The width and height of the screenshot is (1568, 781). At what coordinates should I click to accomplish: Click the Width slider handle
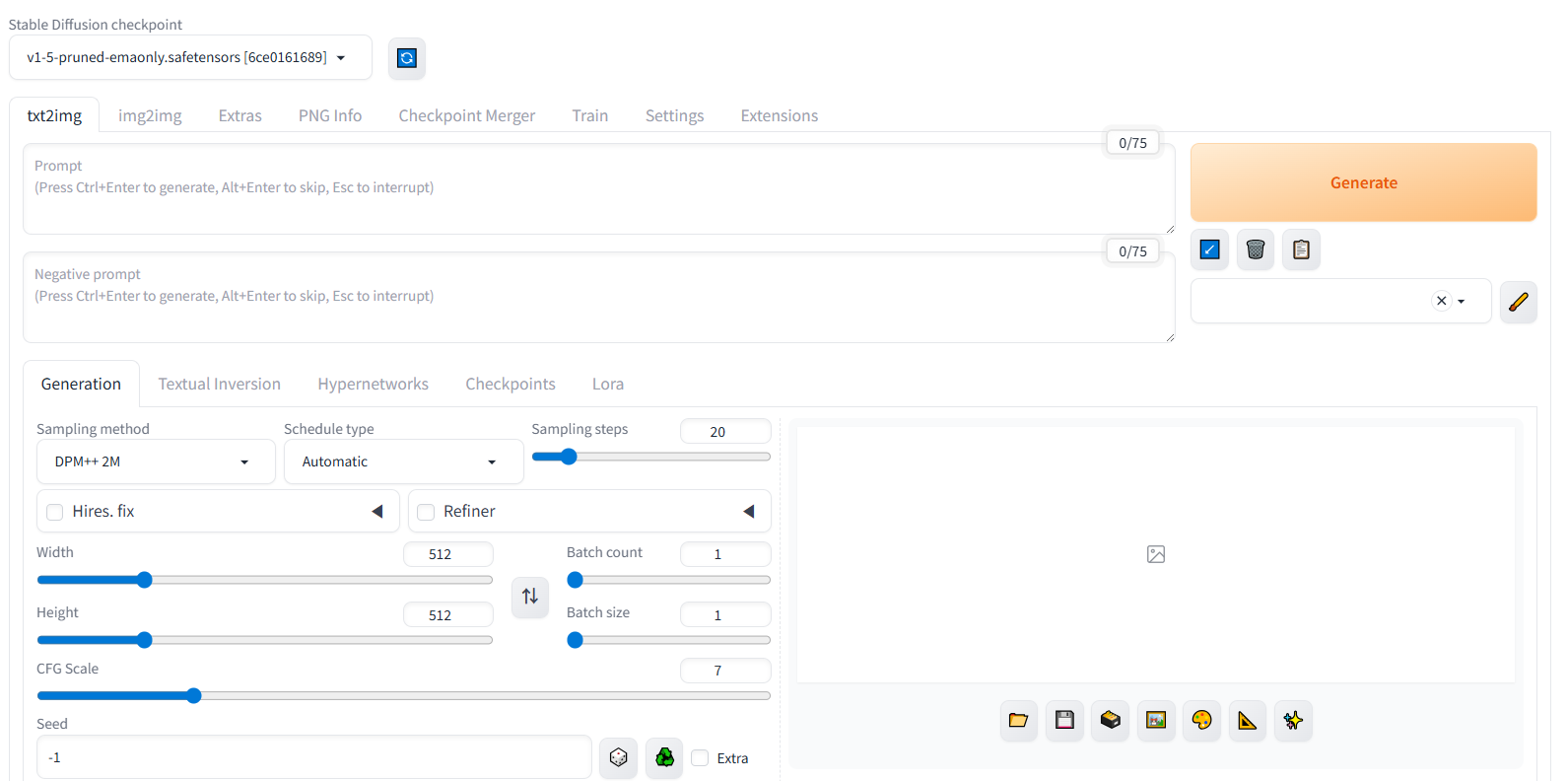145,580
